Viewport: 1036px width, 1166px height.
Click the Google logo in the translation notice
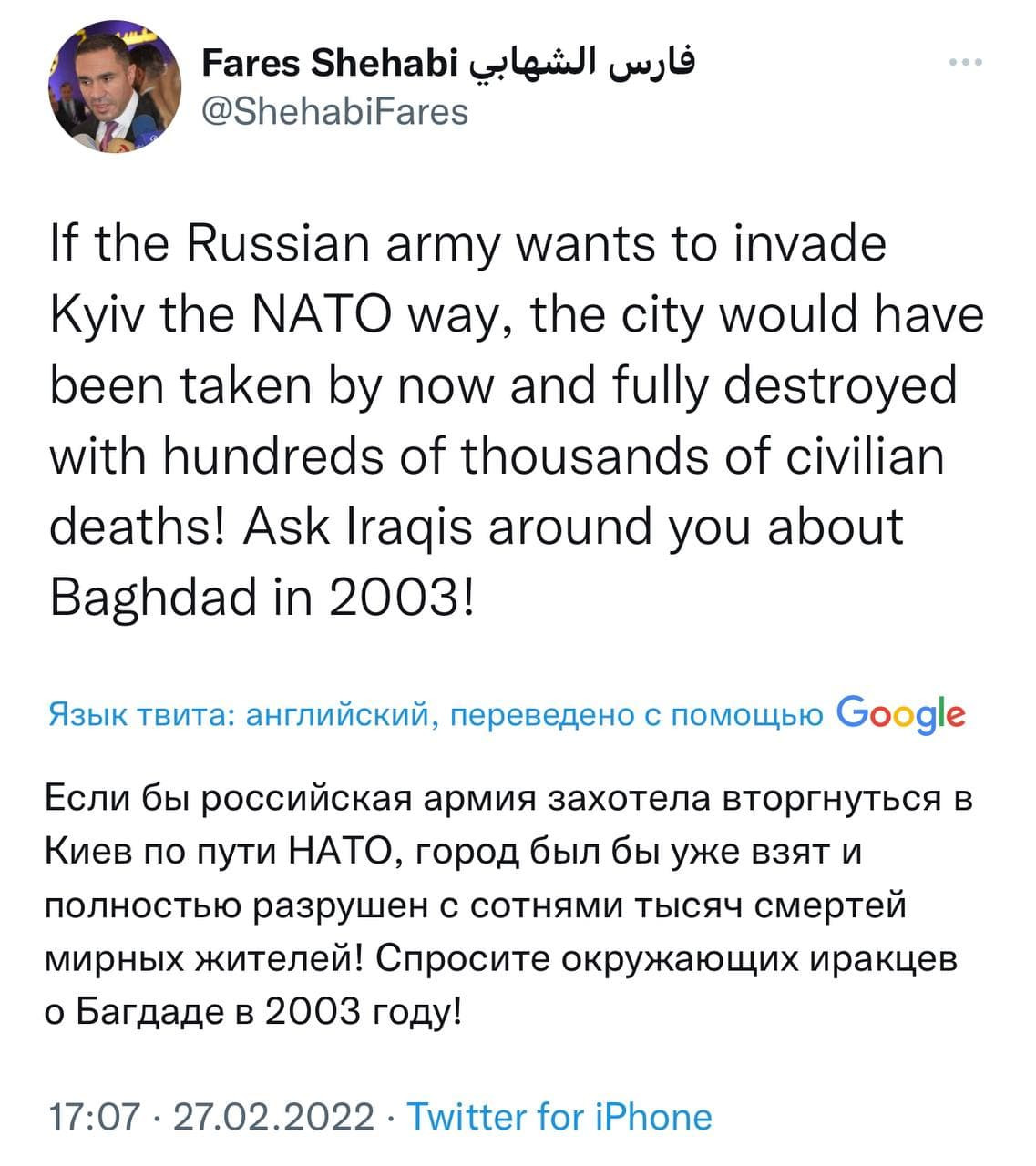point(899,714)
